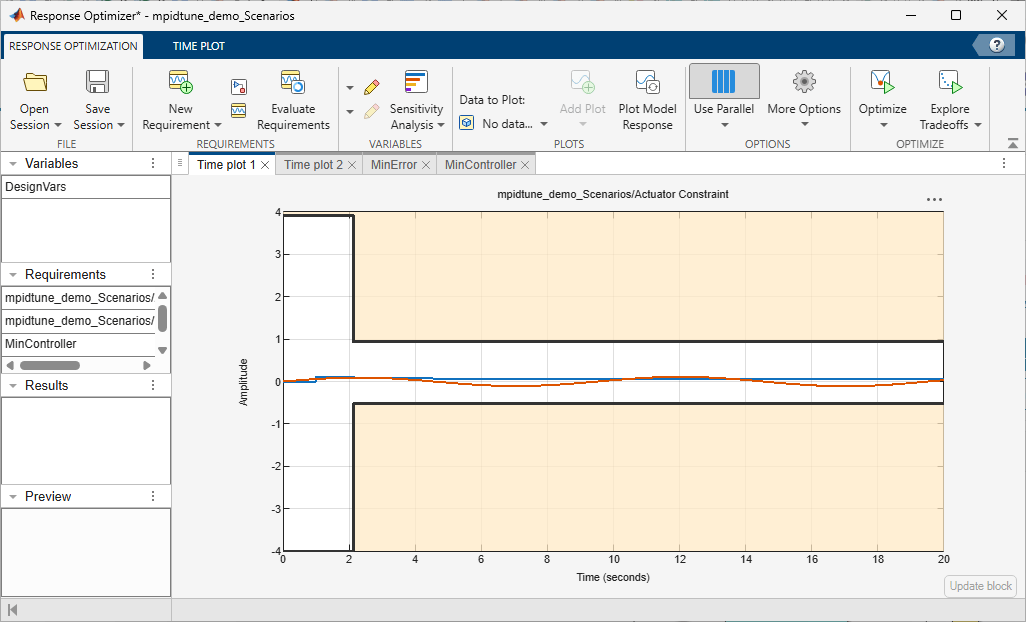Open the Preview panel three-dot menu
The height and width of the screenshot is (622, 1026).
pos(153,496)
